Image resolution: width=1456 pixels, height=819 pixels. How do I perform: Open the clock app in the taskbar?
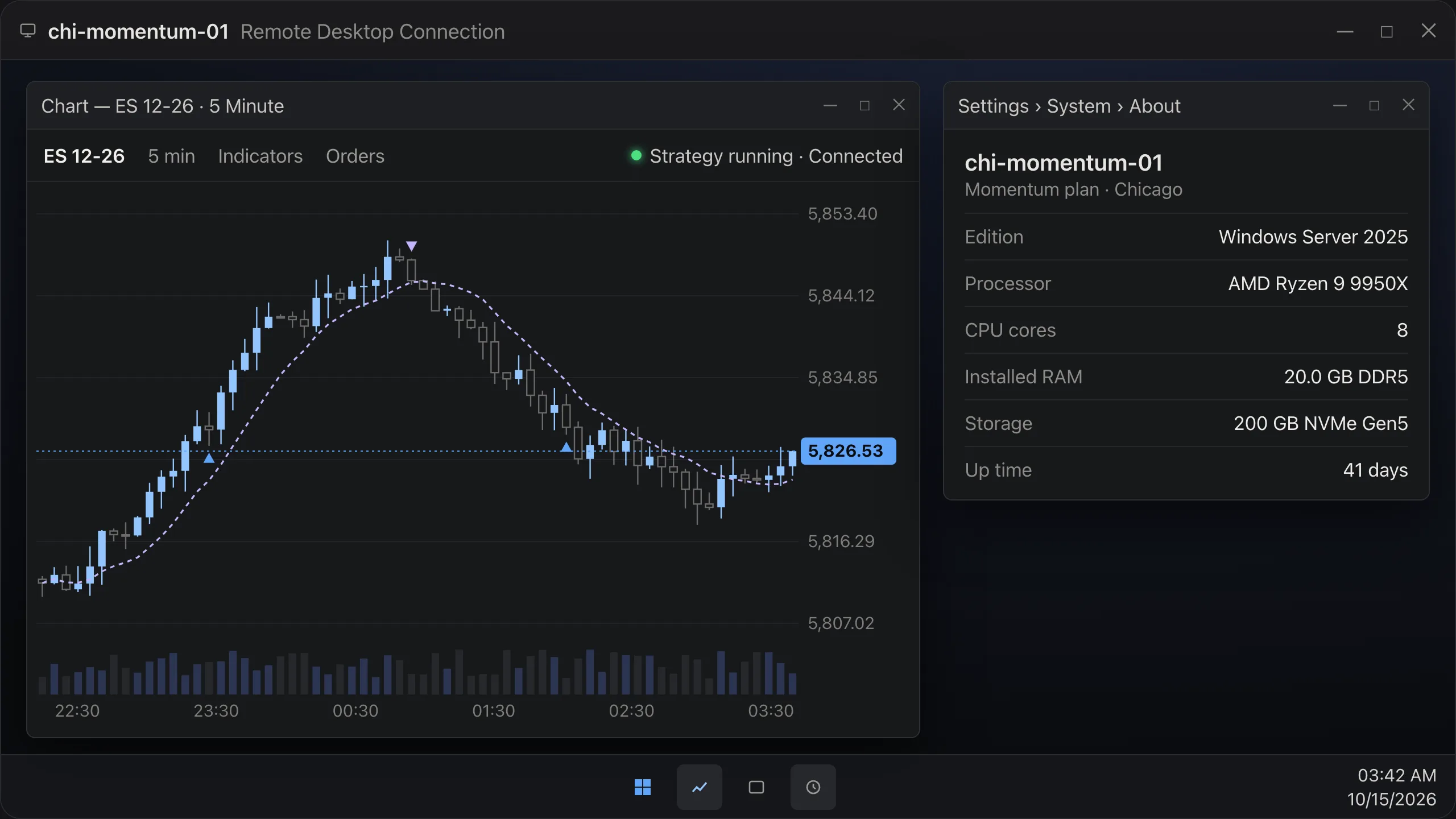(x=813, y=787)
